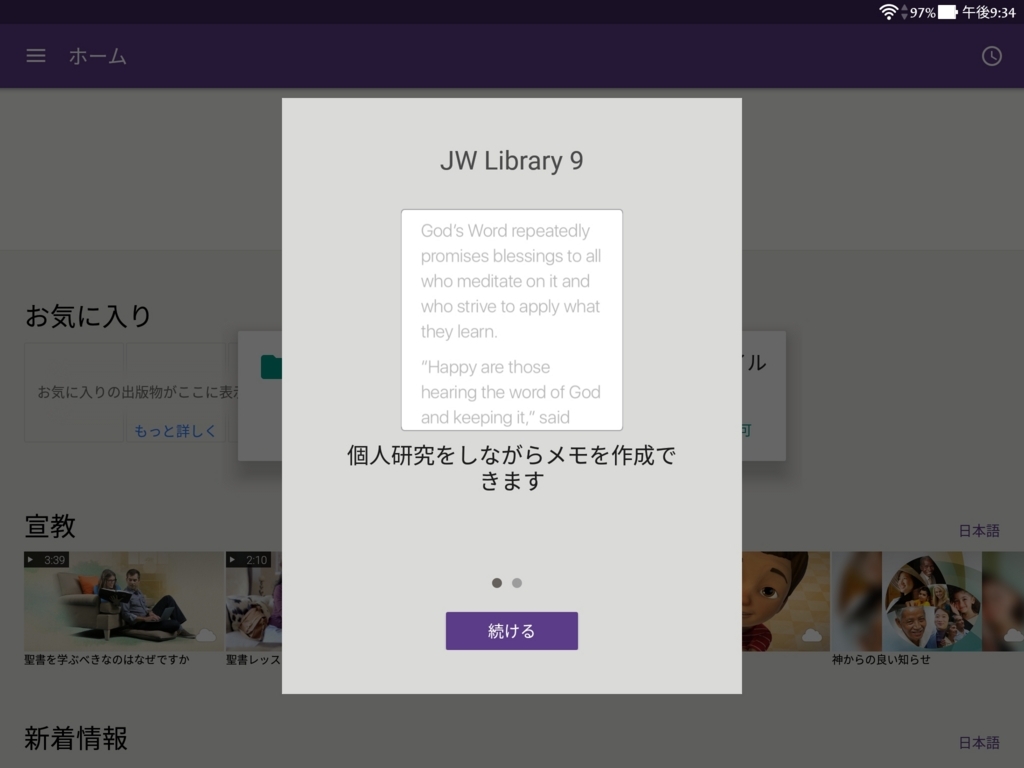Click the 新着情報 section heading

pyautogui.click(x=76, y=739)
